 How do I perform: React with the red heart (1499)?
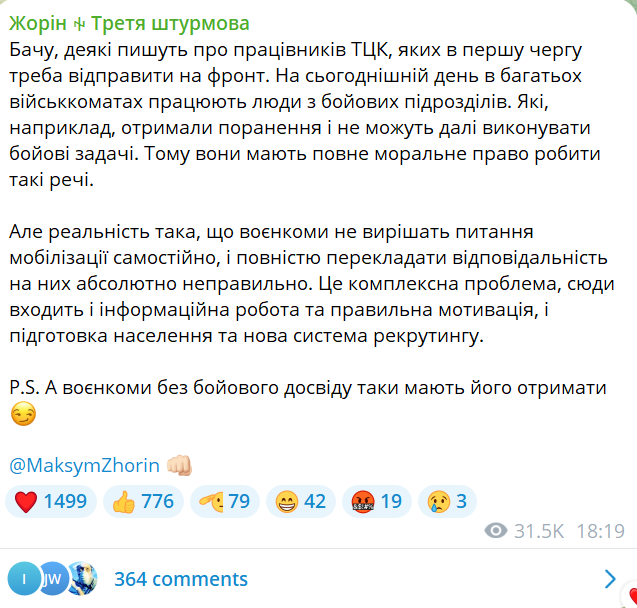tap(52, 501)
